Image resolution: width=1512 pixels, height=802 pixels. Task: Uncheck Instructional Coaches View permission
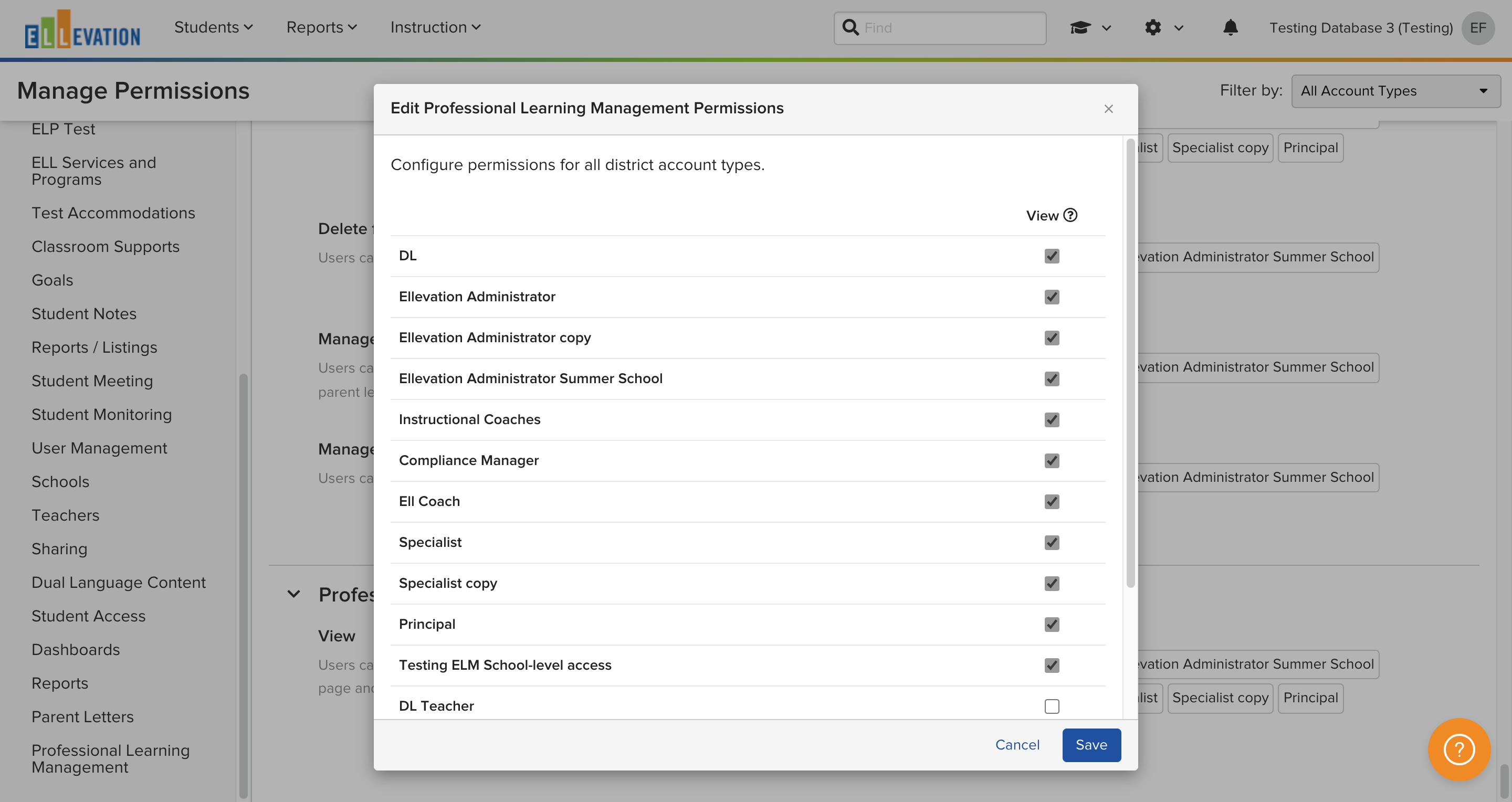point(1052,419)
